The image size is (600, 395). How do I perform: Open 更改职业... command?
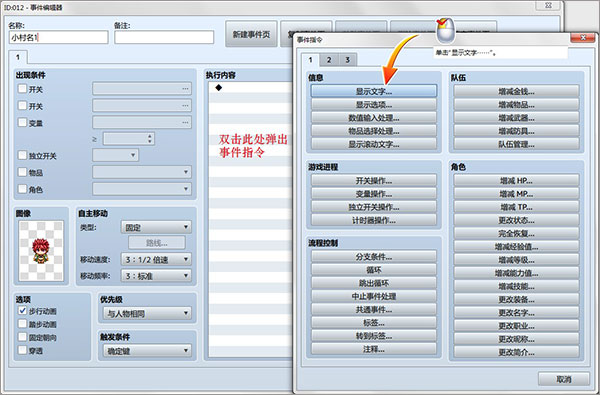click(x=516, y=326)
